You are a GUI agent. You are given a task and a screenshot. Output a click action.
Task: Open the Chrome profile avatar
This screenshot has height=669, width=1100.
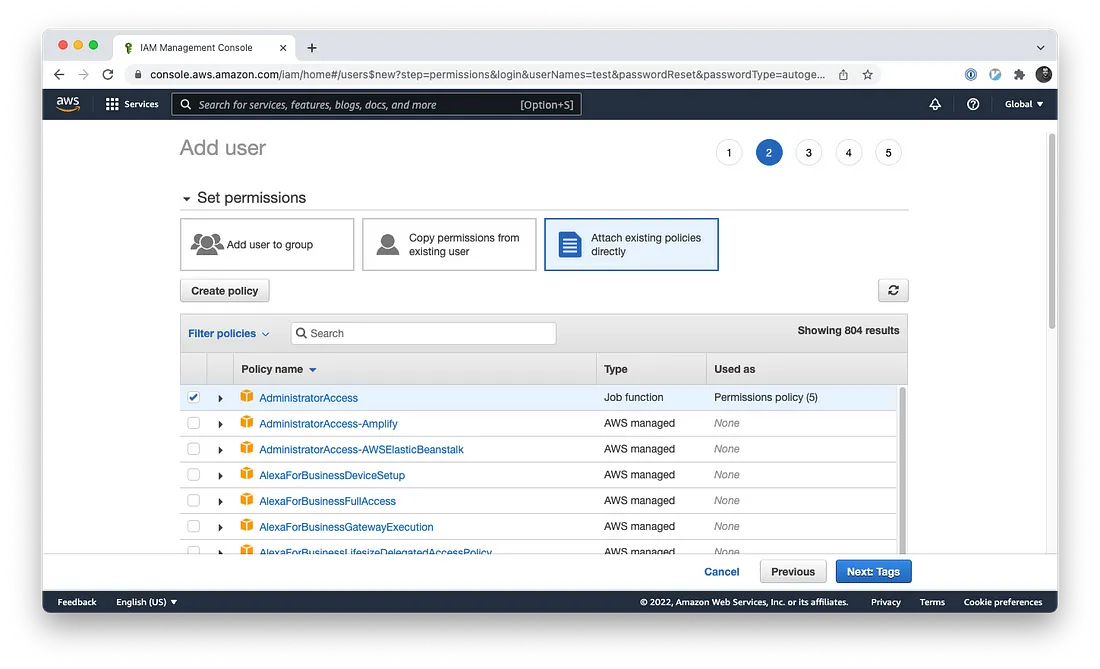1044,74
